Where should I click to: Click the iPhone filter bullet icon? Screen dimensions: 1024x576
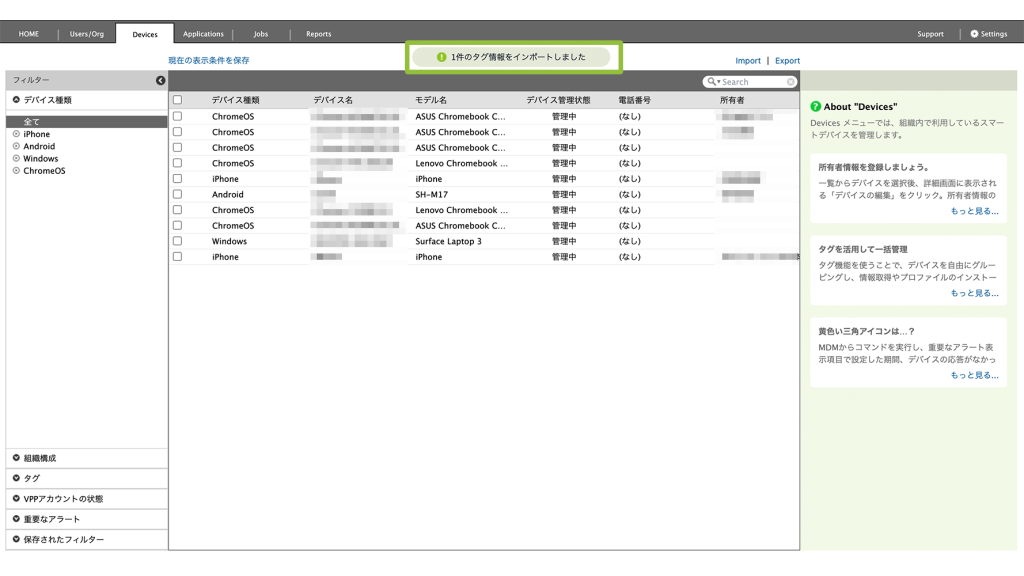click(x=16, y=134)
